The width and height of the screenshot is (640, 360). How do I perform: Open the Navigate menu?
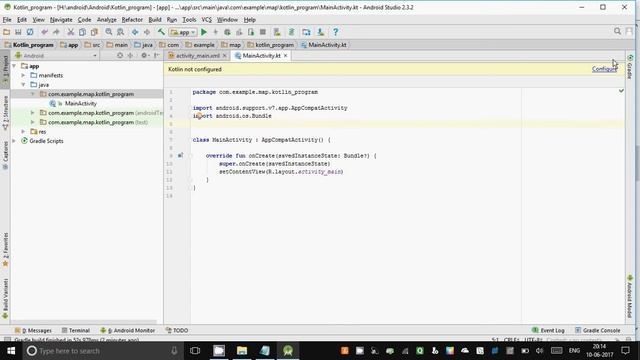pyautogui.click(x=61, y=20)
